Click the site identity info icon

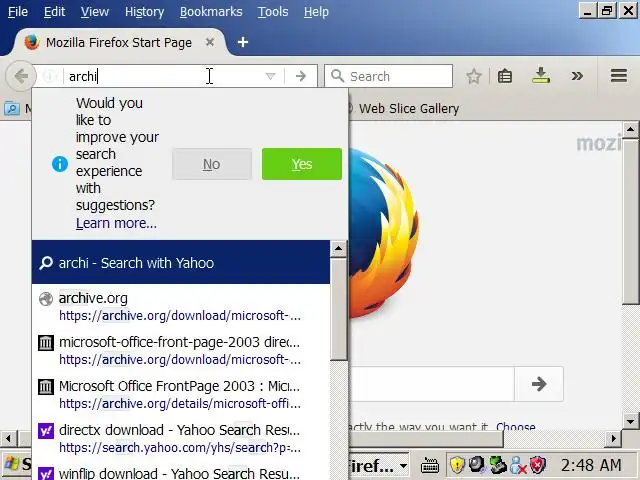(50, 76)
